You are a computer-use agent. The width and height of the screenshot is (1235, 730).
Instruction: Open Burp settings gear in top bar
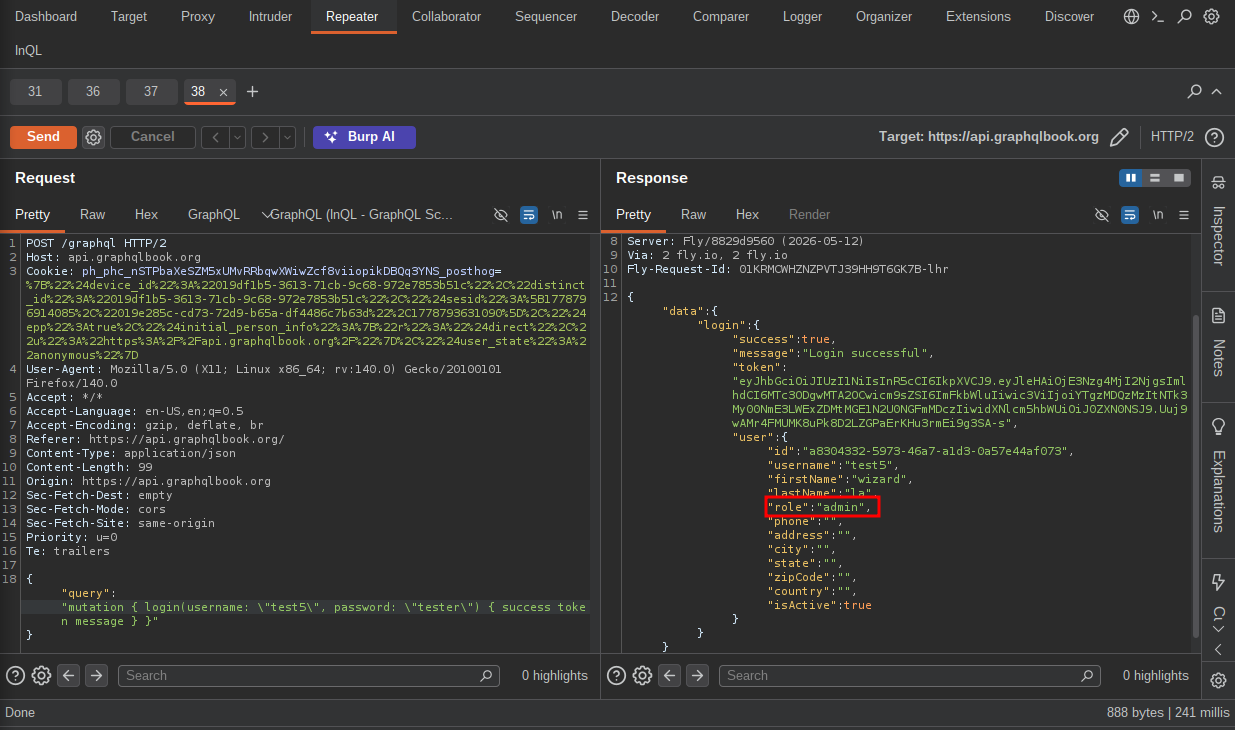point(1211,16)
